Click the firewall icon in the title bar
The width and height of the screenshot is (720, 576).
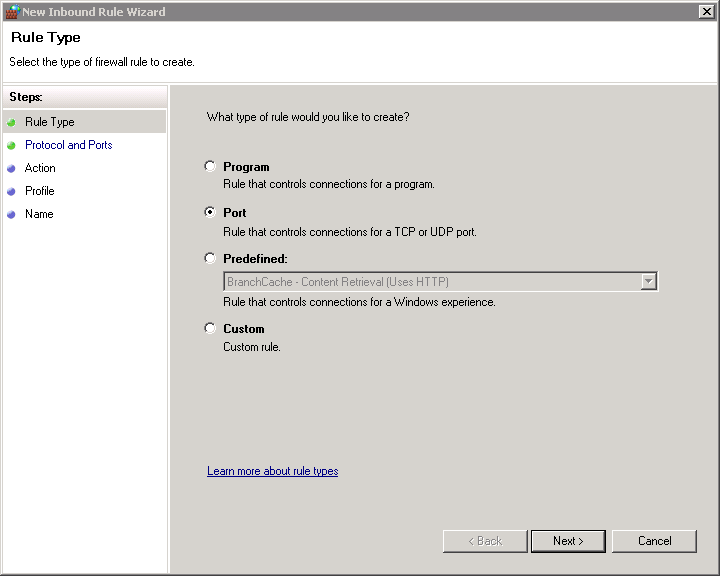[11, 12]
